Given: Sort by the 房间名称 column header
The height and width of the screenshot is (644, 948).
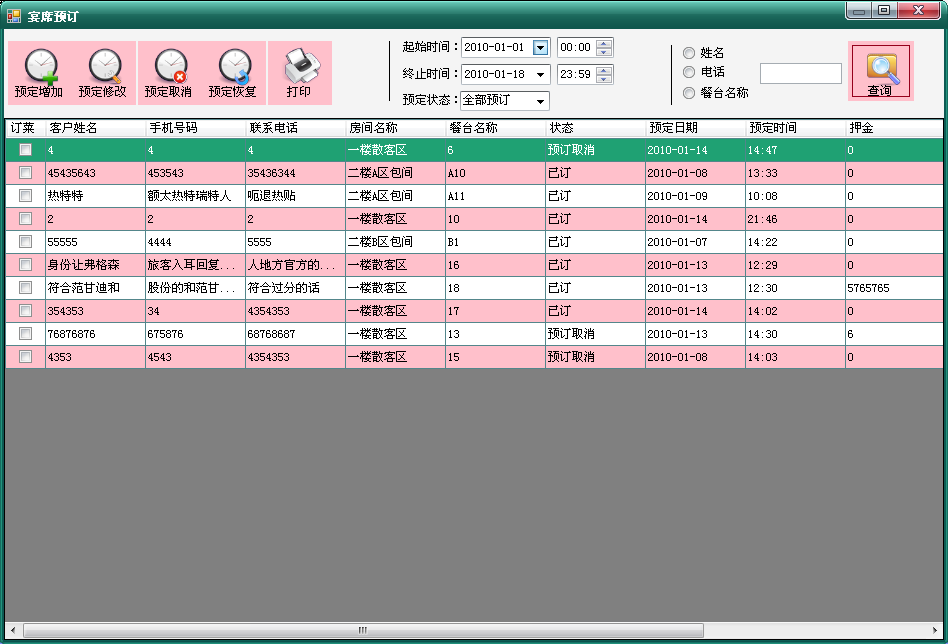Looking at the screenshot, I should pyautogui.click(x=395, y=128).
